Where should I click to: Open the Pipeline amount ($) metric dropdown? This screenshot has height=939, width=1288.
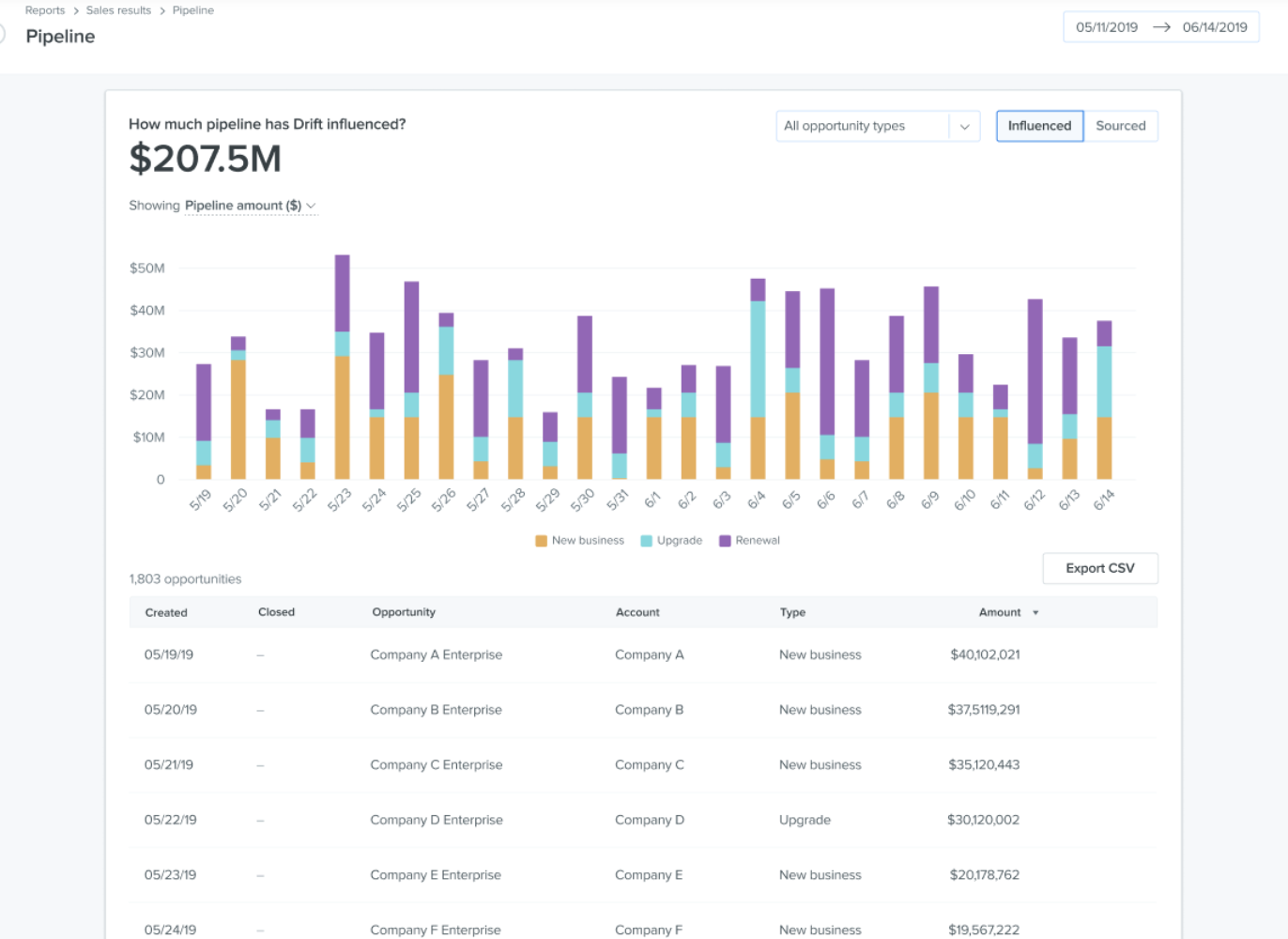pyautogui.click(x=251, y=206)
